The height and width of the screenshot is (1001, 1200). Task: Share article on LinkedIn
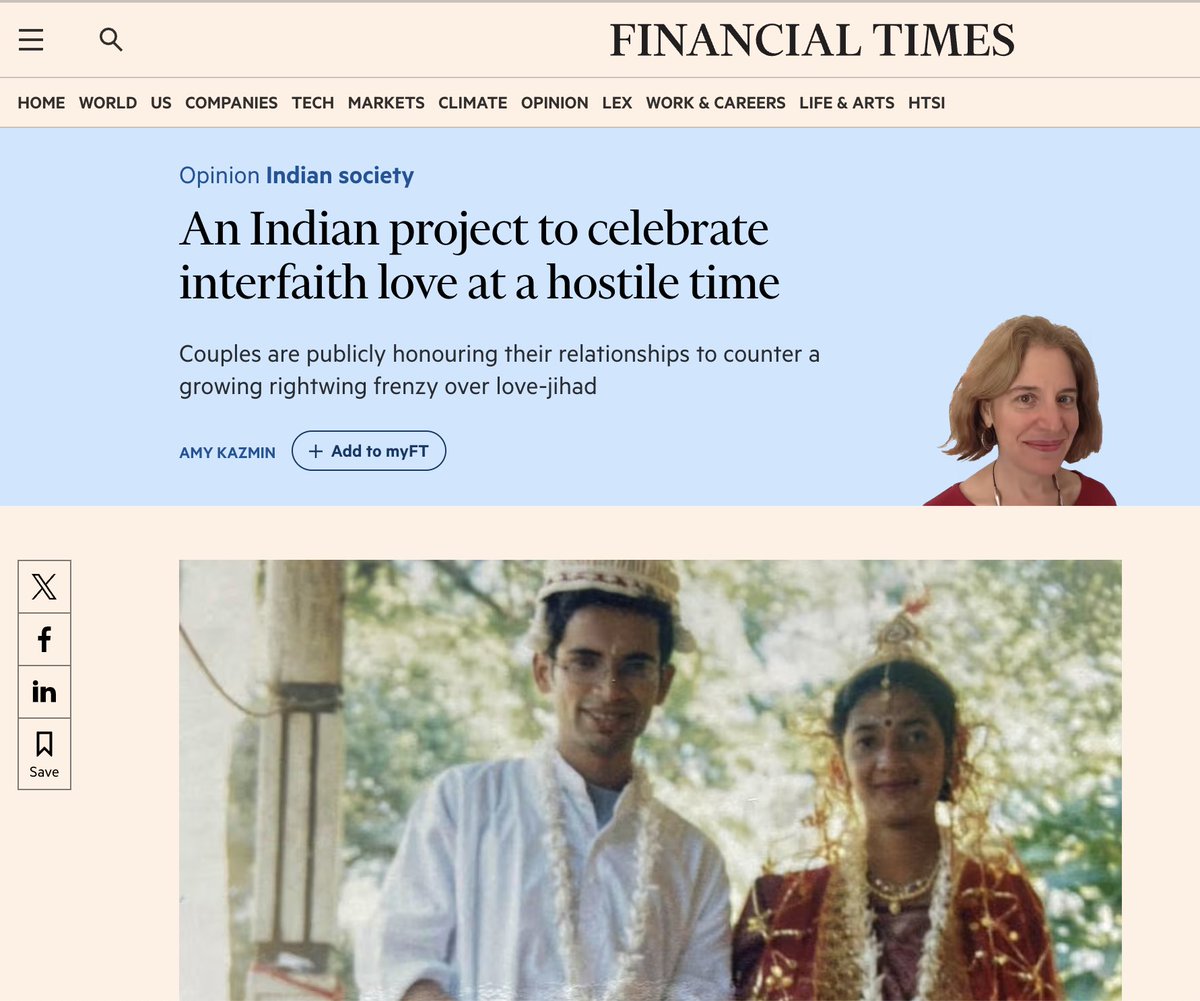tap(44, 691)
